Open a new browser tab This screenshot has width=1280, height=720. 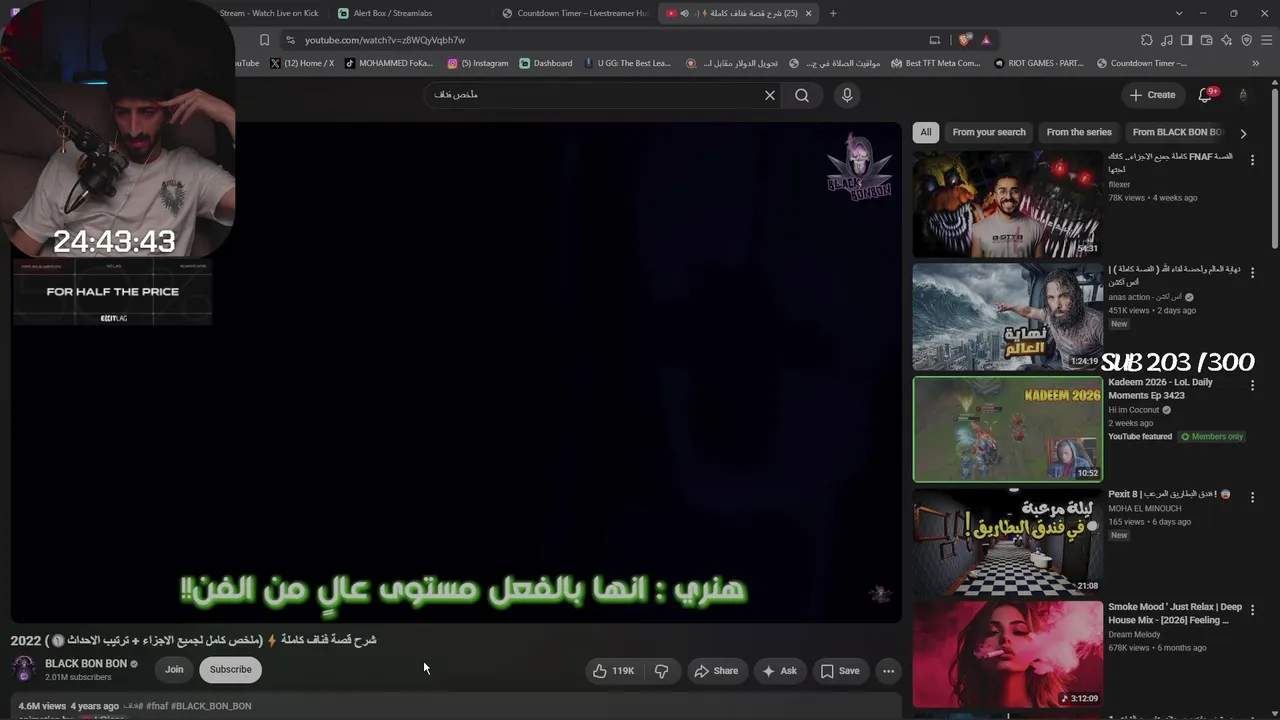tap(833, 13)
